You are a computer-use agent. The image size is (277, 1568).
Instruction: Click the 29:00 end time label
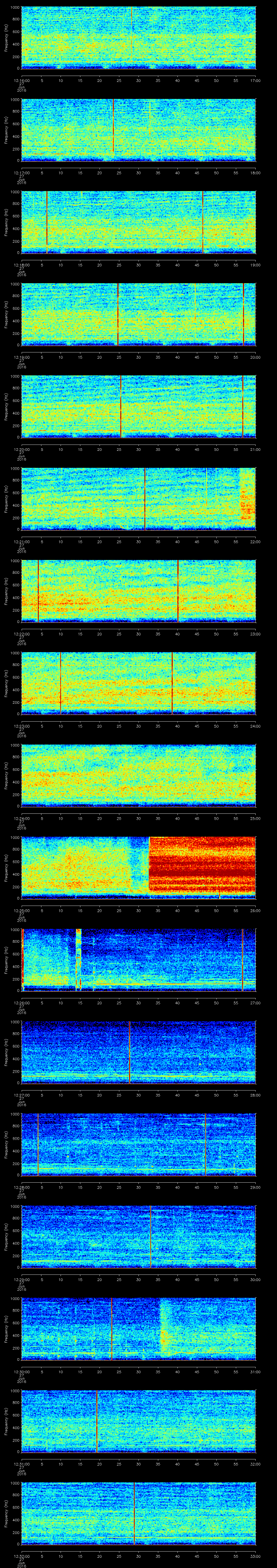pyautogui.click(x=256, y=1187)
